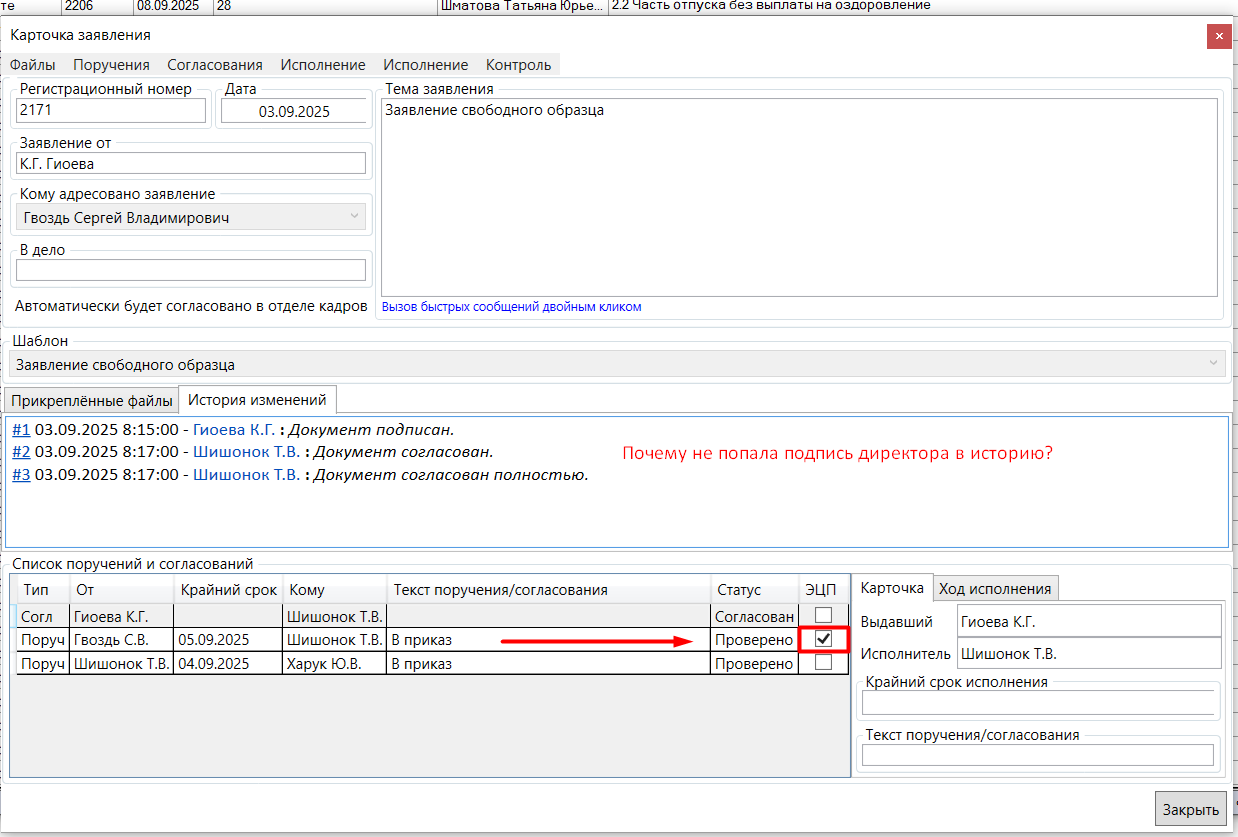Click Шишонок Т.В. link in entry #2
This screenshot has height=837, width=1238.
246,452
